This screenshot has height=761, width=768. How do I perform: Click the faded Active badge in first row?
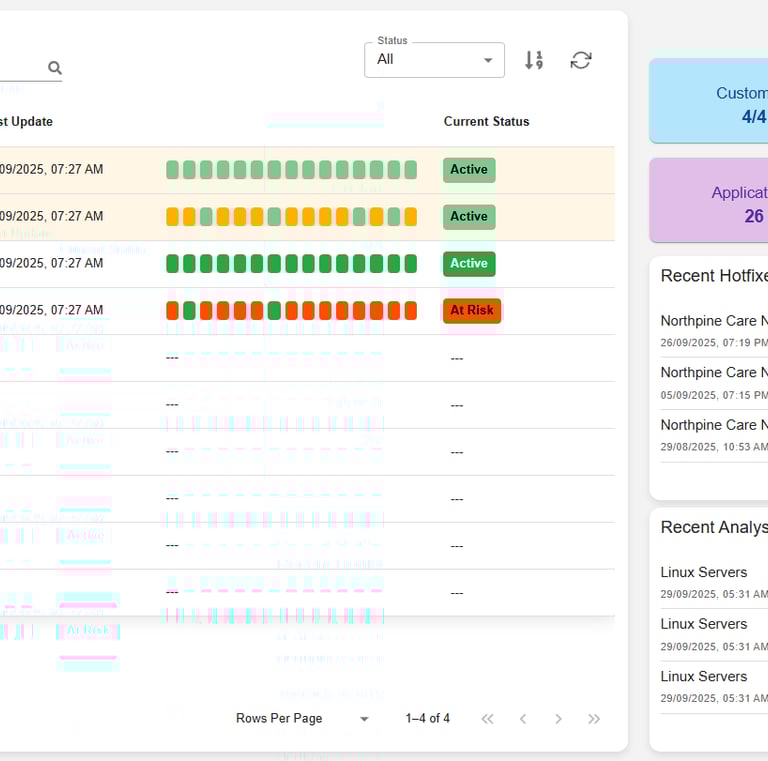469,170
